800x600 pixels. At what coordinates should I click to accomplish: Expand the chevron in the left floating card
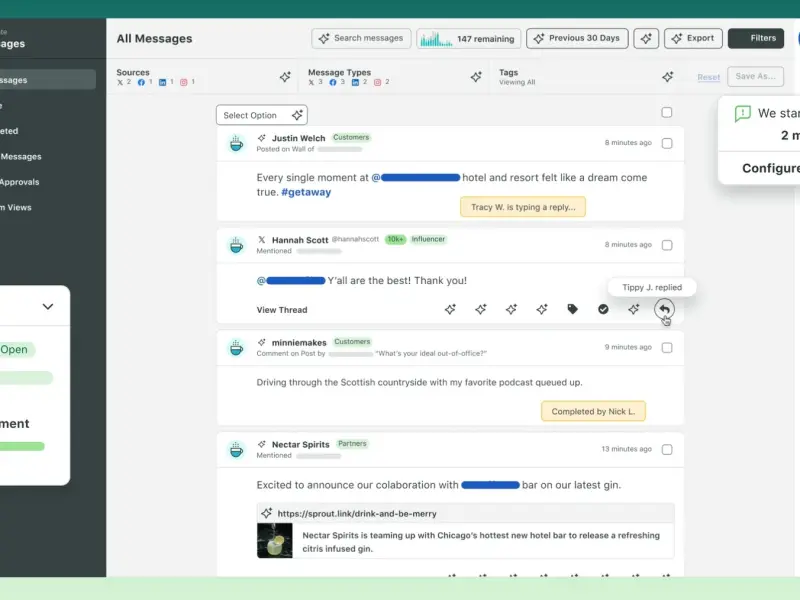click(47, 307)
